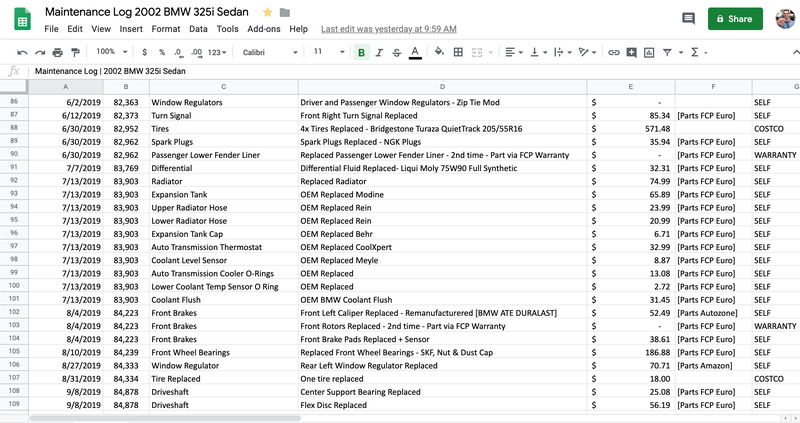Open Google Sheets home icon
The image size is (800, 423).
[x=22, y=19]
